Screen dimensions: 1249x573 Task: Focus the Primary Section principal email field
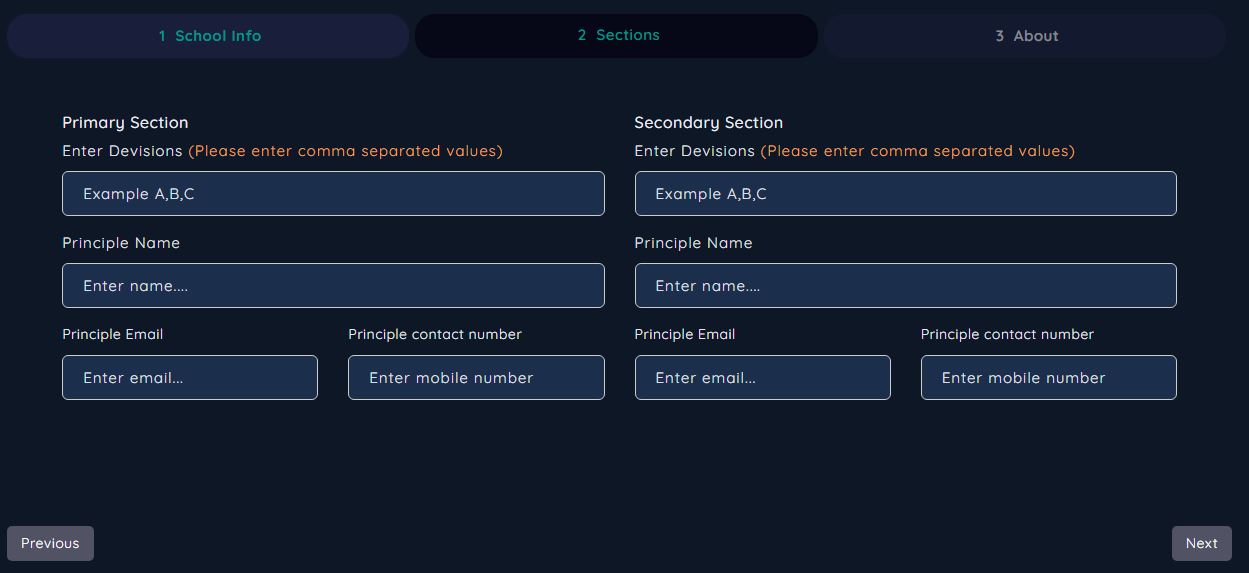190,378
